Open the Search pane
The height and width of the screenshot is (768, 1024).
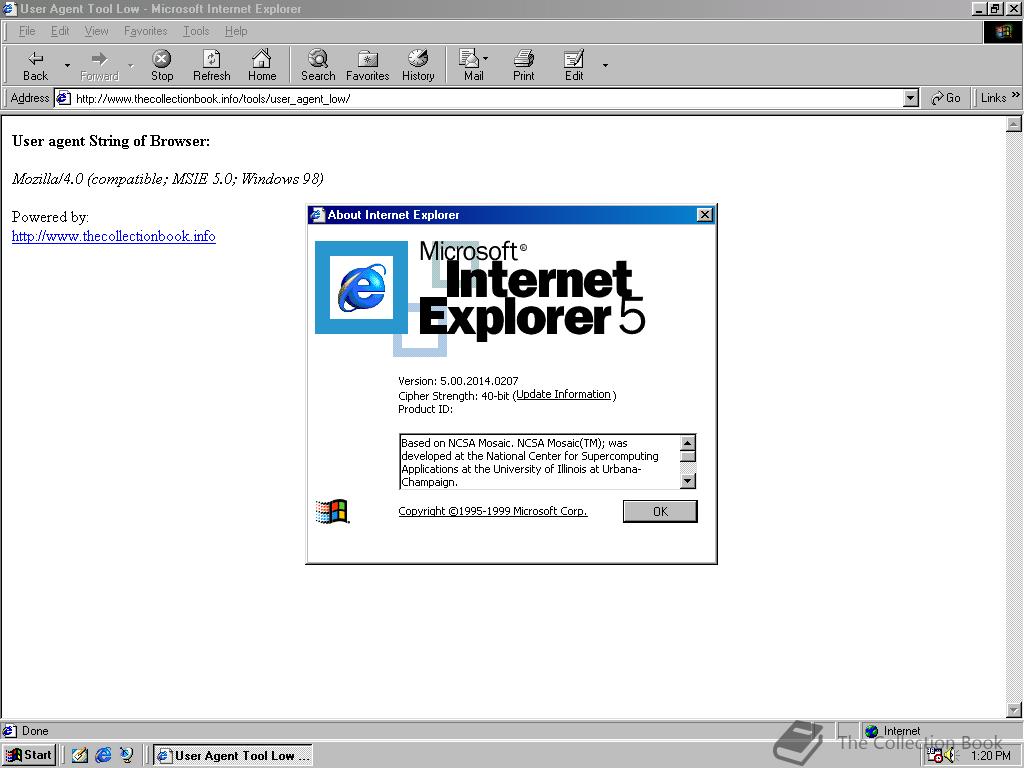(x=318, y=65)
